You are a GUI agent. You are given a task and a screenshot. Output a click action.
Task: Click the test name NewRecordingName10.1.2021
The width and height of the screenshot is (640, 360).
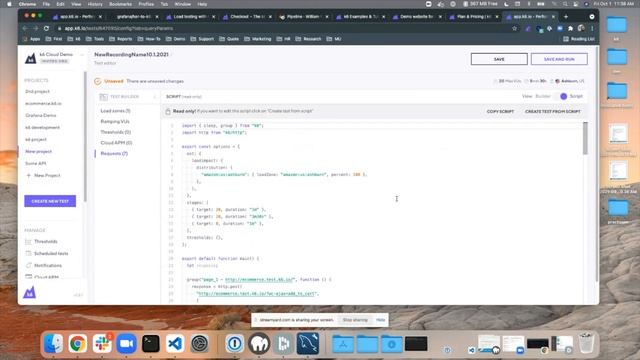131,55
